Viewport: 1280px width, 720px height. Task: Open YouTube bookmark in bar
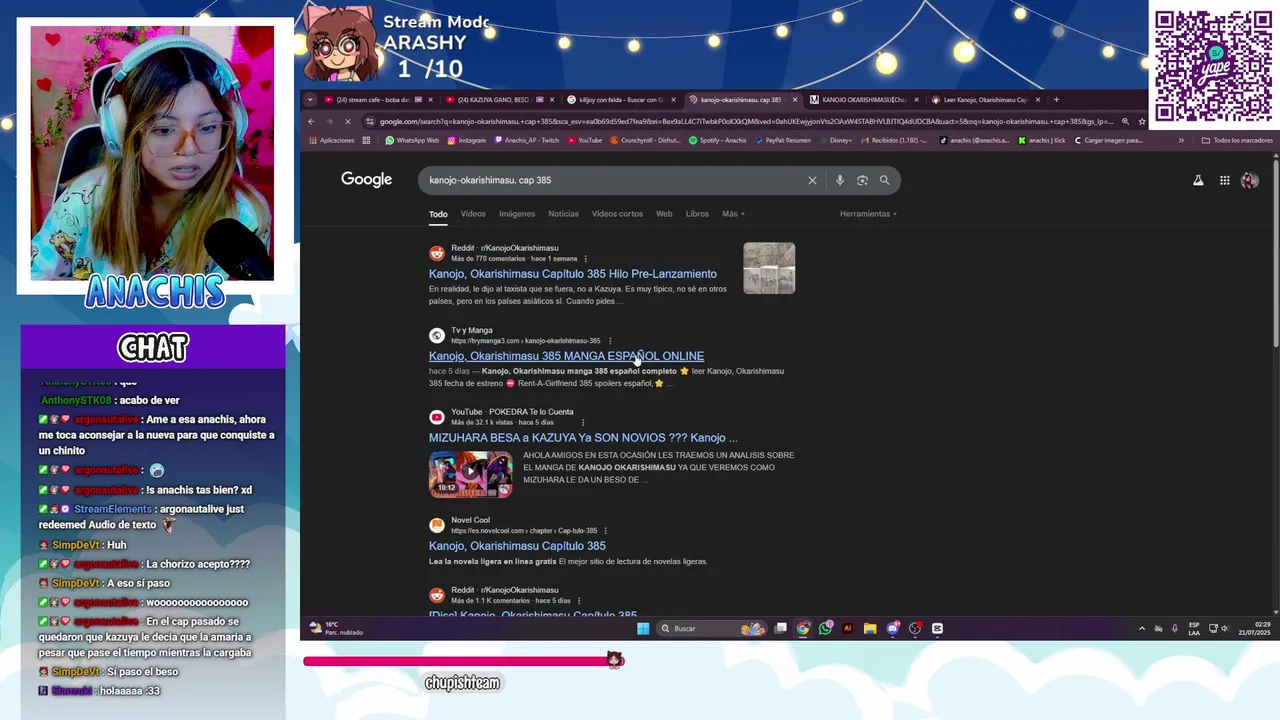585,140
